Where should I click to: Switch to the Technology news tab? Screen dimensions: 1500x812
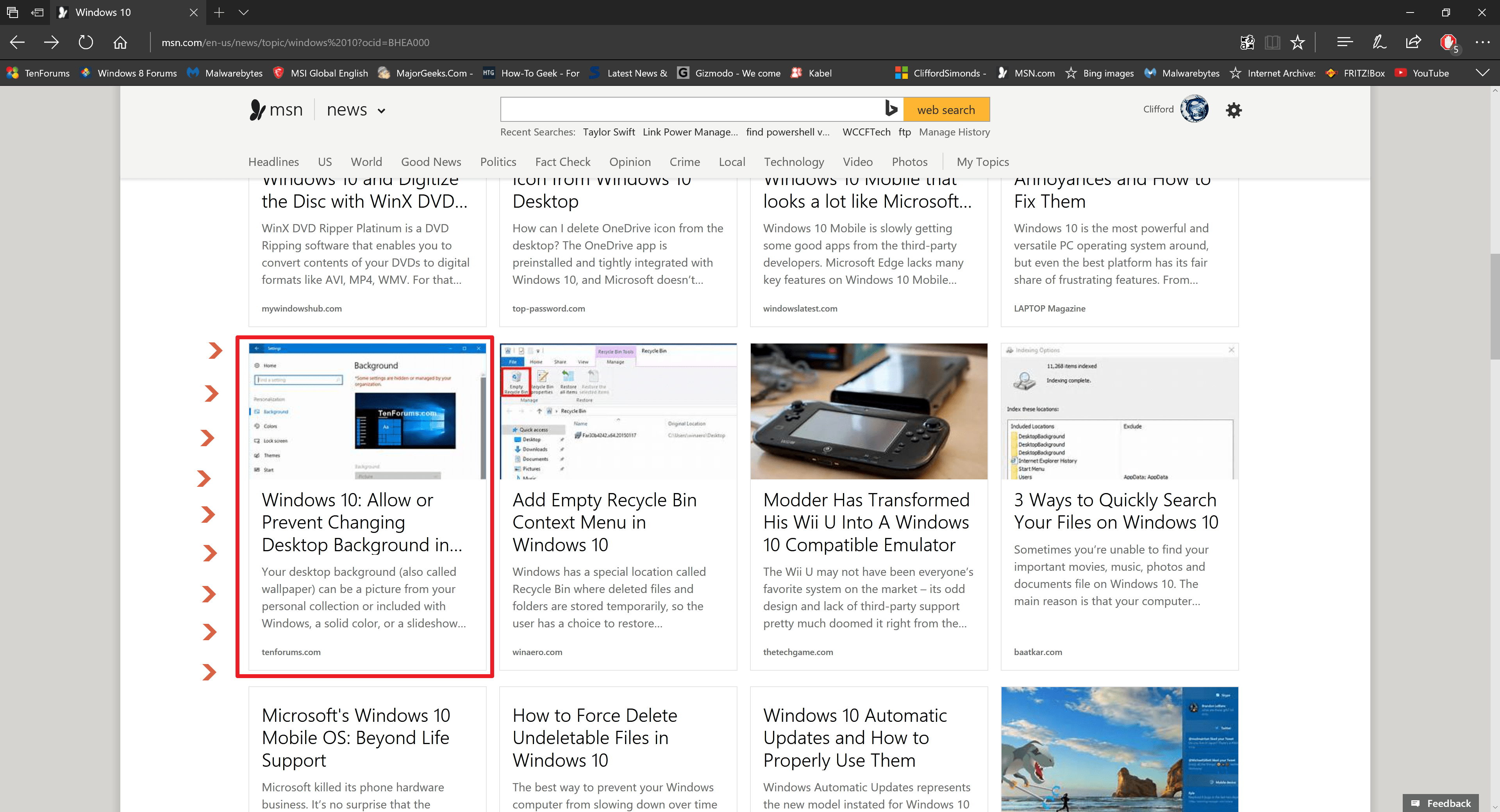click(x=794, y=162)
